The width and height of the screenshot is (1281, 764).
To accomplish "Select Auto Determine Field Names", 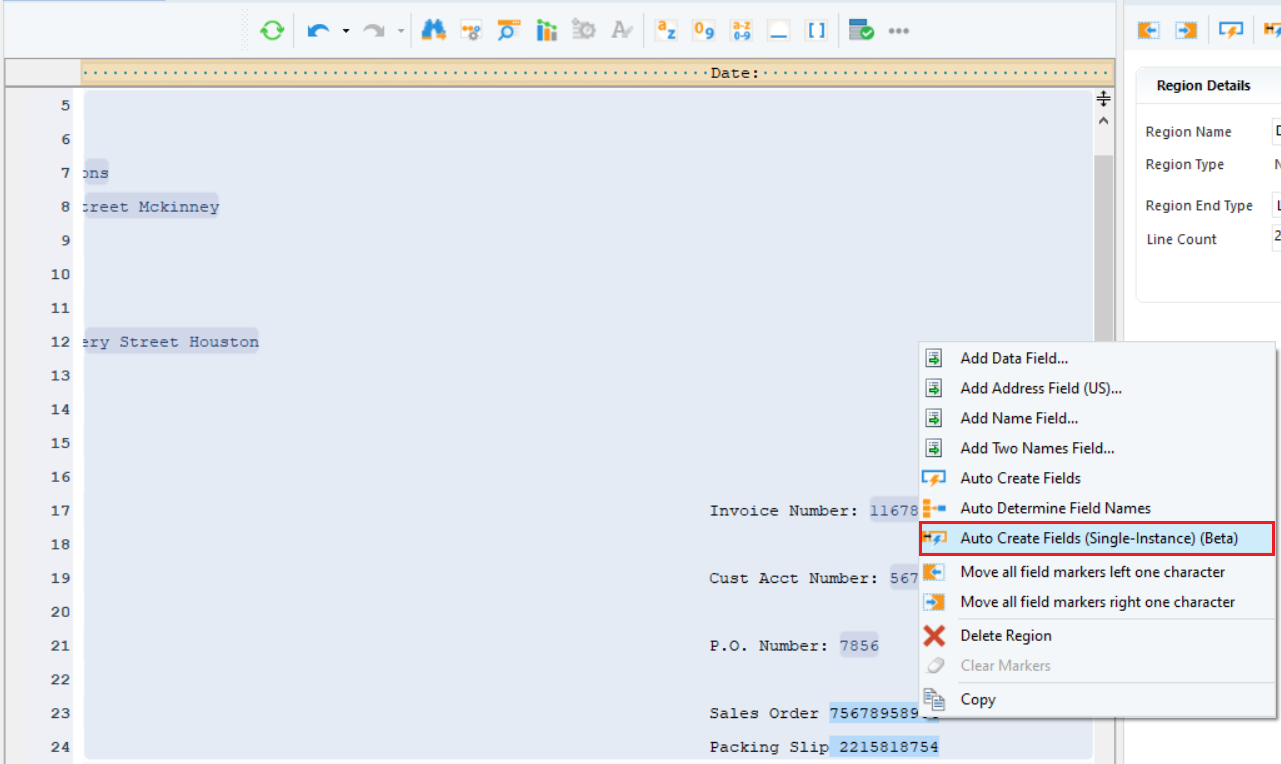I will (x=1055, y=508).
